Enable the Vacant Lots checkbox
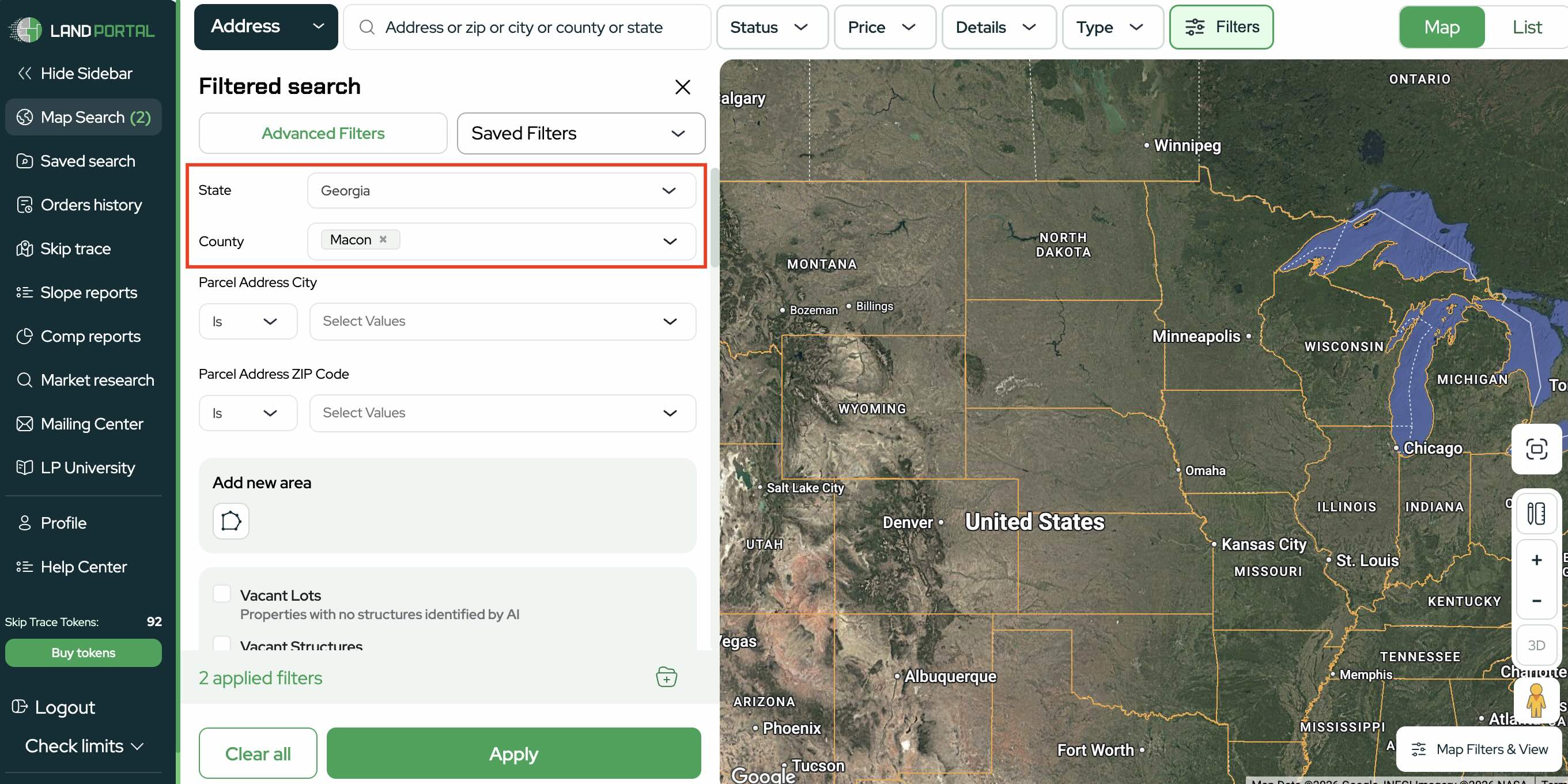This screenshot has height=784, width=1568. (221, 594)
